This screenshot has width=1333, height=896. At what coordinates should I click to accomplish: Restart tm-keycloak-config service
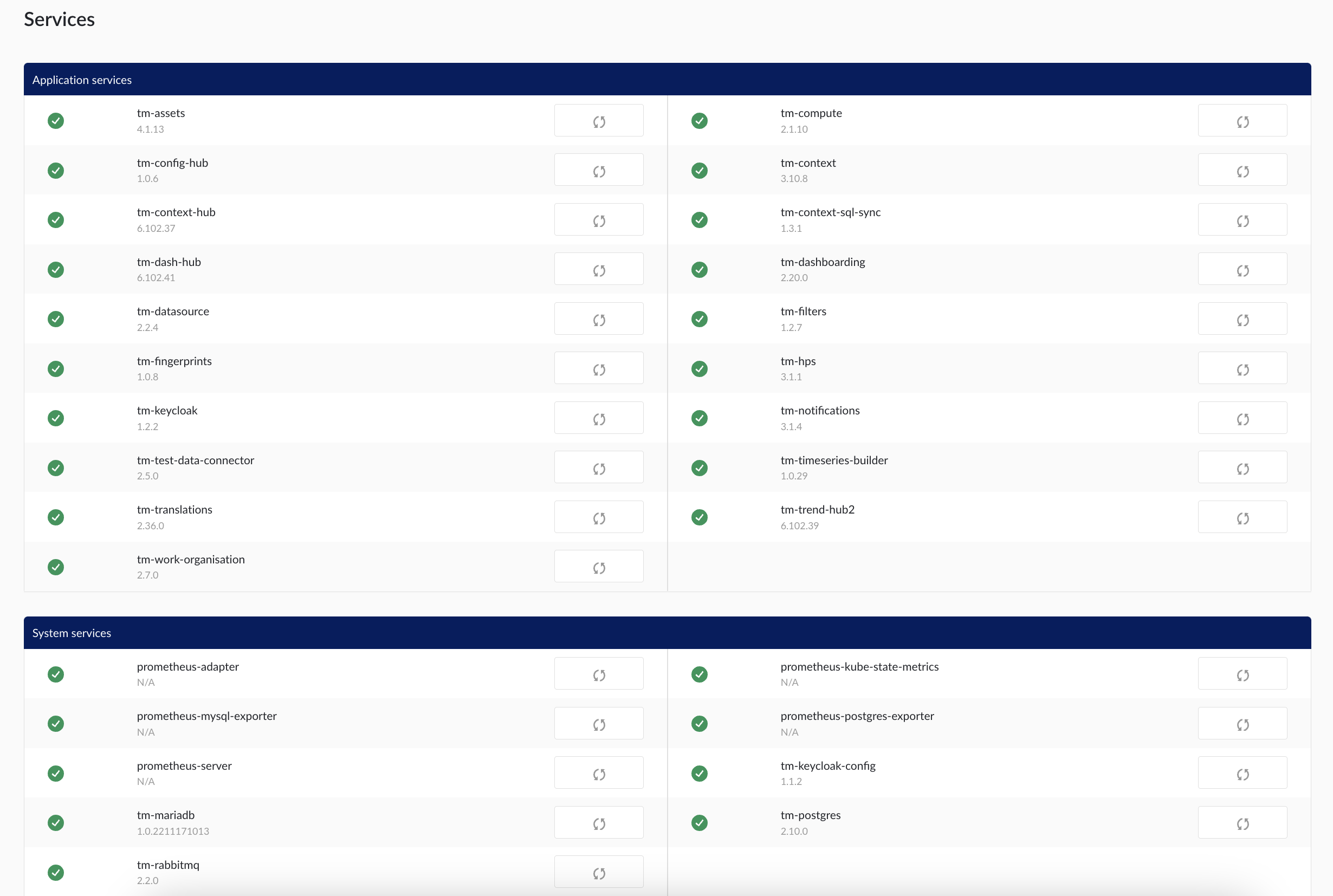click(1243, 773)
